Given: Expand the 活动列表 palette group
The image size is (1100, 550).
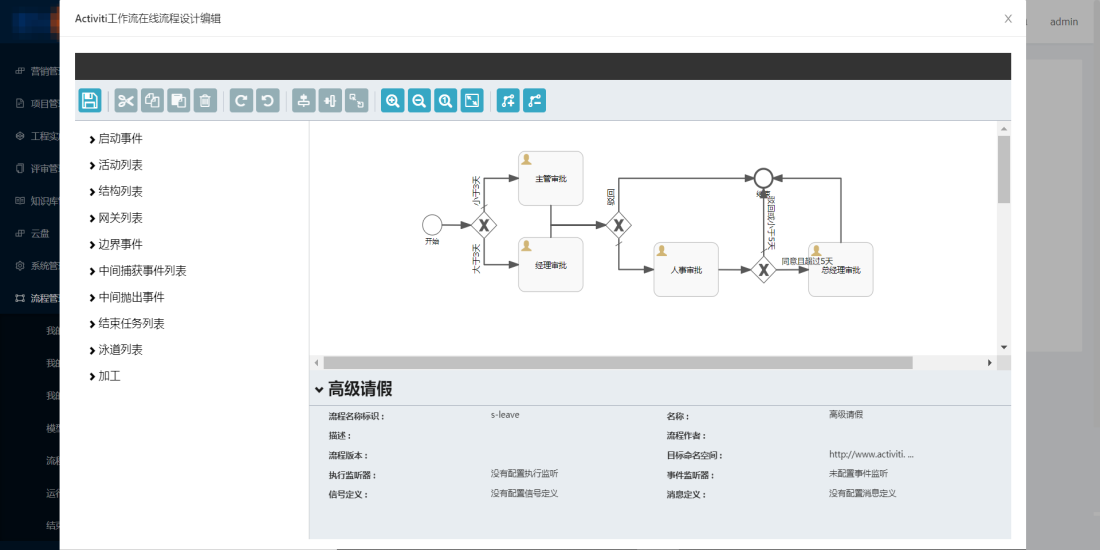Looking at the screenshot, I should 116,166.
